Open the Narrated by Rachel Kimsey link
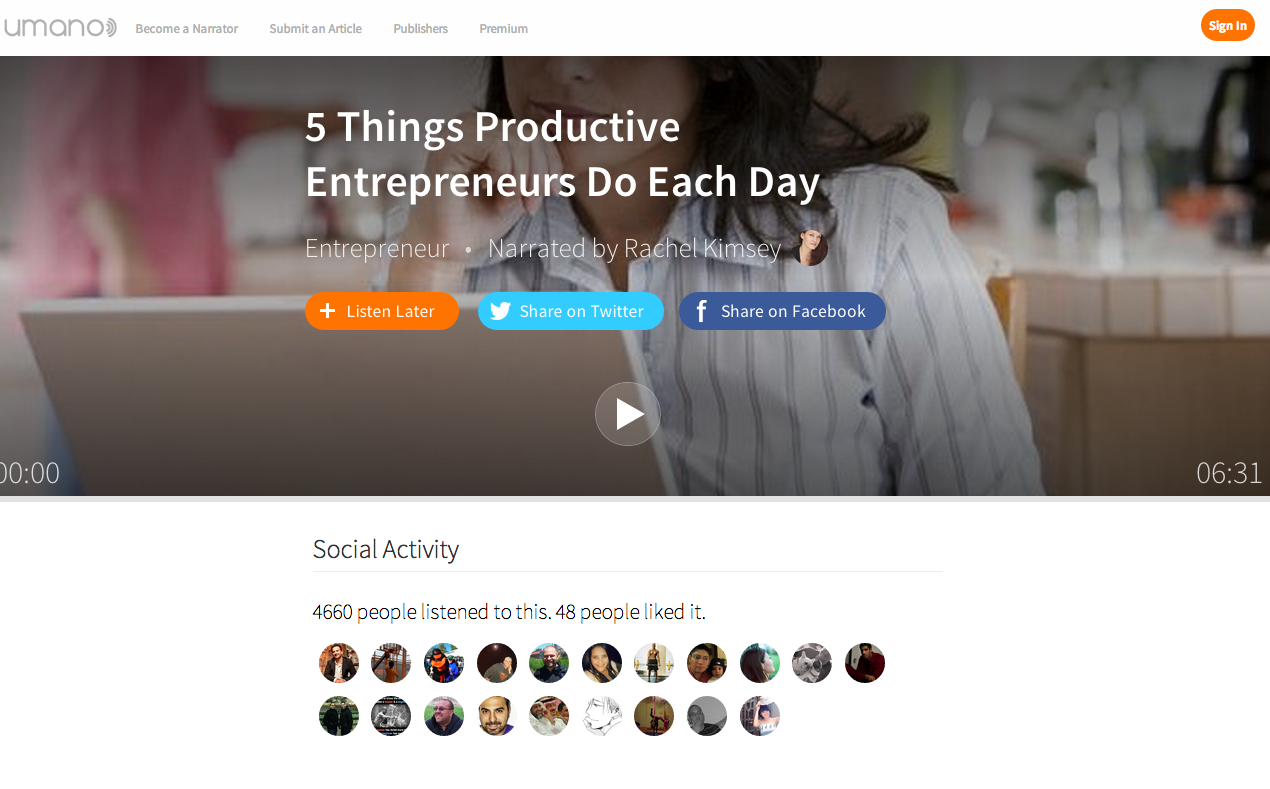This screenshot has height=789, width=1270. (634, 248)
